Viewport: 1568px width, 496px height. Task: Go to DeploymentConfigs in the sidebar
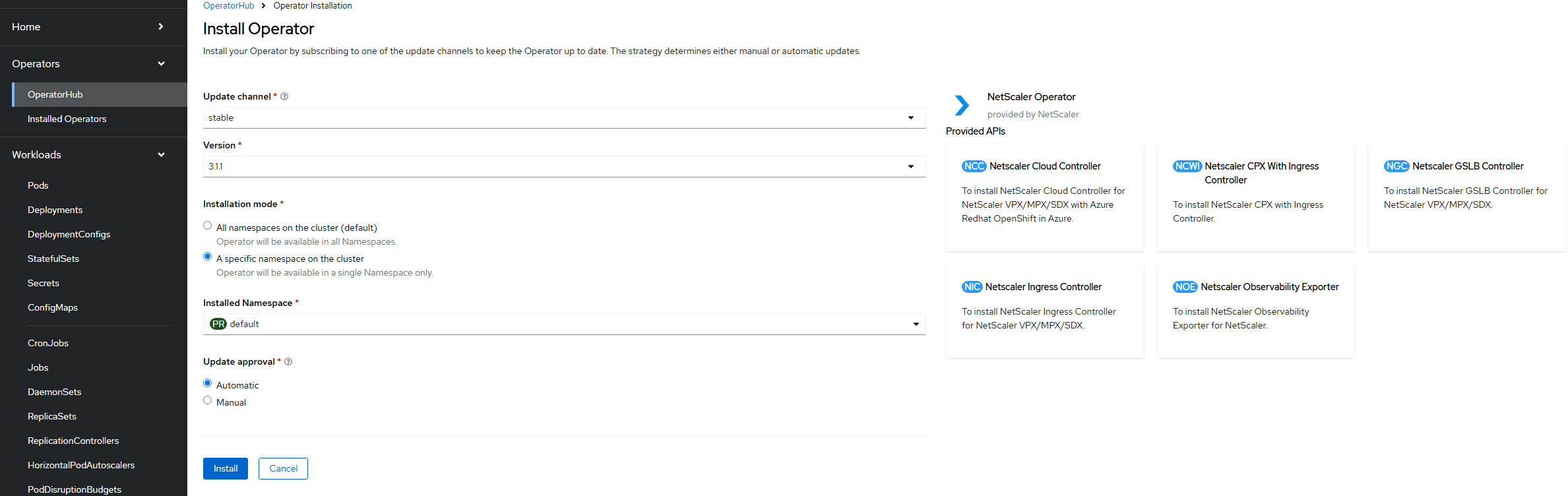pyautogui.click(x=100, y=234)
